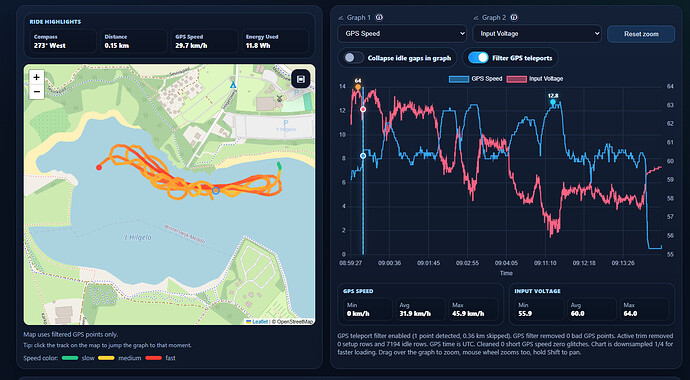690x380 pixels.
Task: Open the Graph 2 info icon
Action: click(514, 18)
